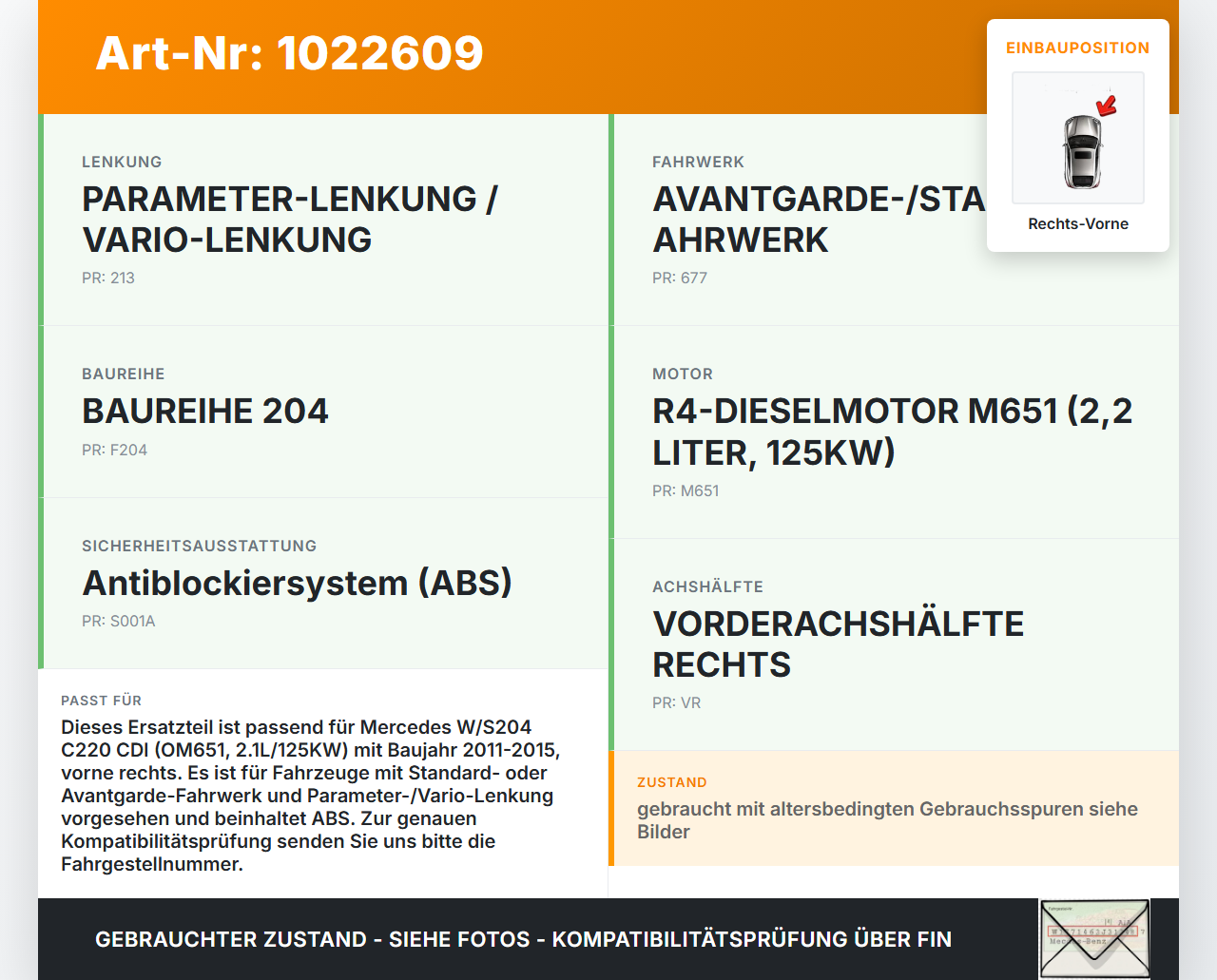The image size is (1217, 980).
Task: Click the car installation position image
Action: tap(1078, 138)
